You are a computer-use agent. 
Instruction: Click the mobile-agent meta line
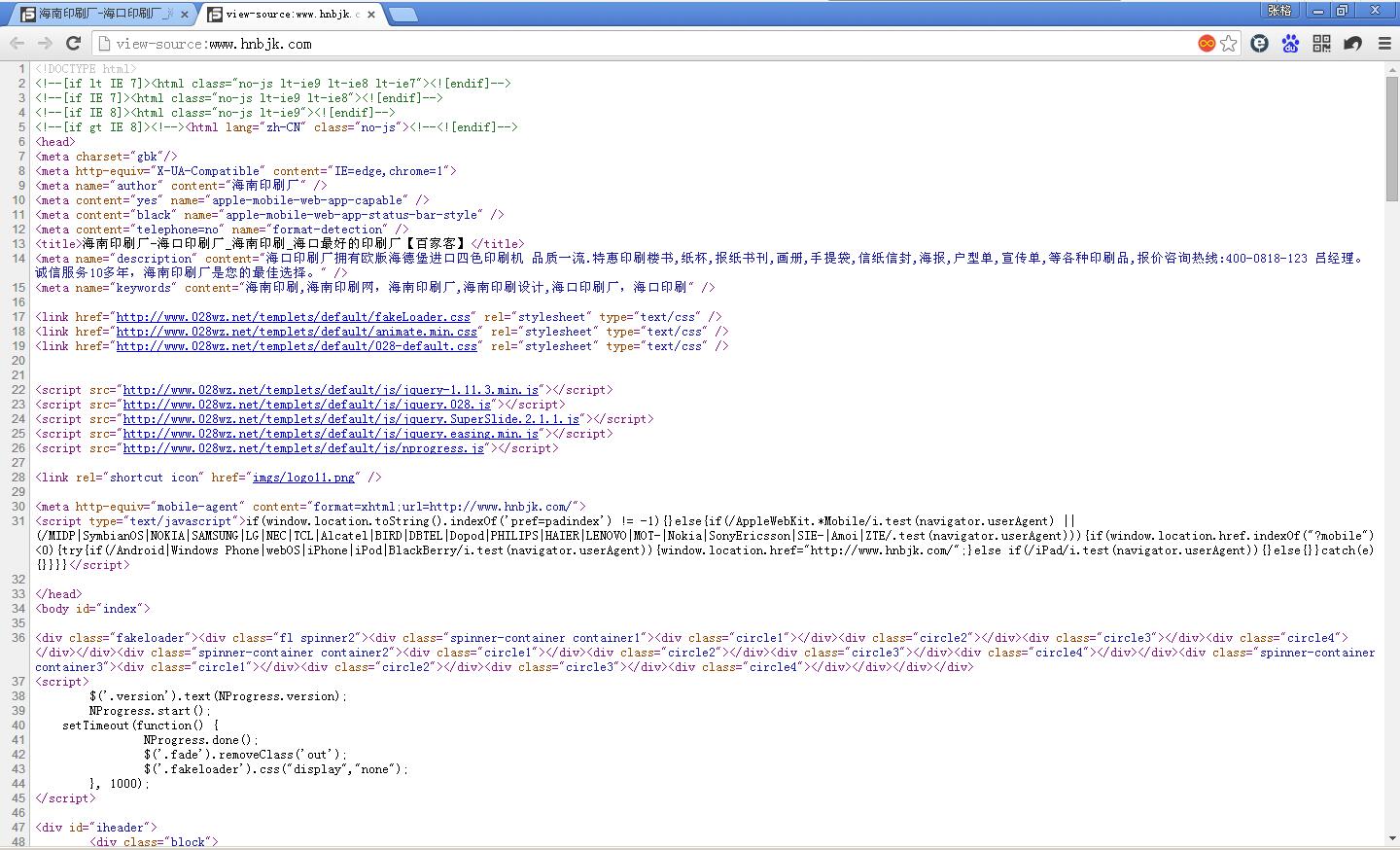coord(310,507)
